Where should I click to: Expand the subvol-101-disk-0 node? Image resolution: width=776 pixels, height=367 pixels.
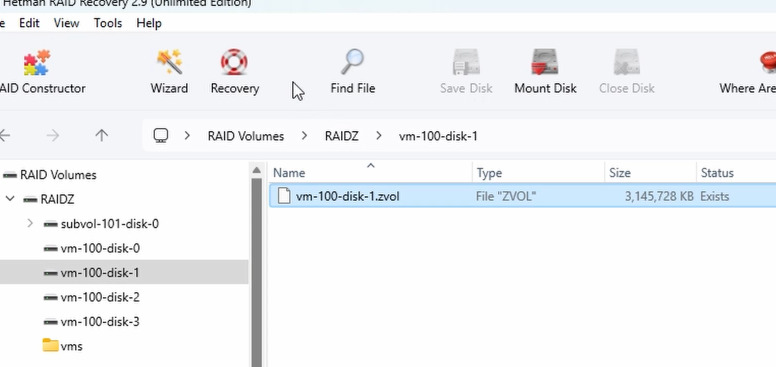click(30, 224)
